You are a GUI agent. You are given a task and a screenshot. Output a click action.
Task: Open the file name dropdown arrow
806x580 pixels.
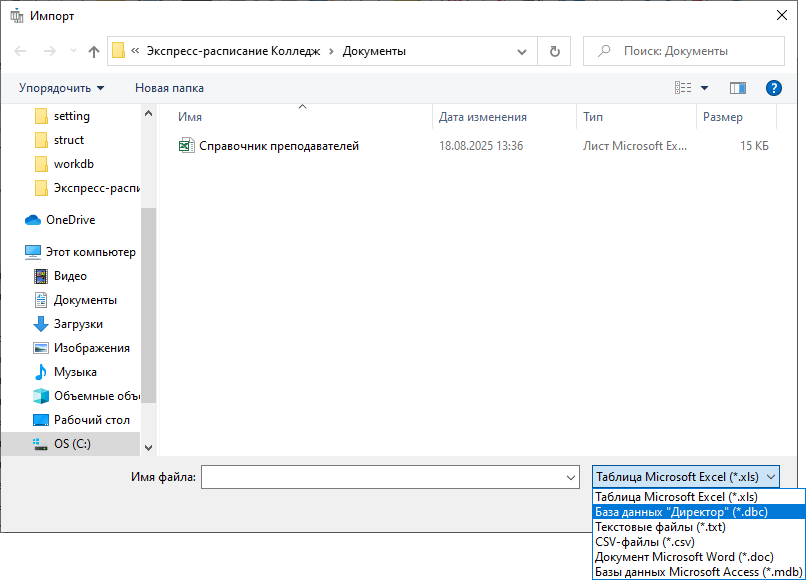point(571,478)
